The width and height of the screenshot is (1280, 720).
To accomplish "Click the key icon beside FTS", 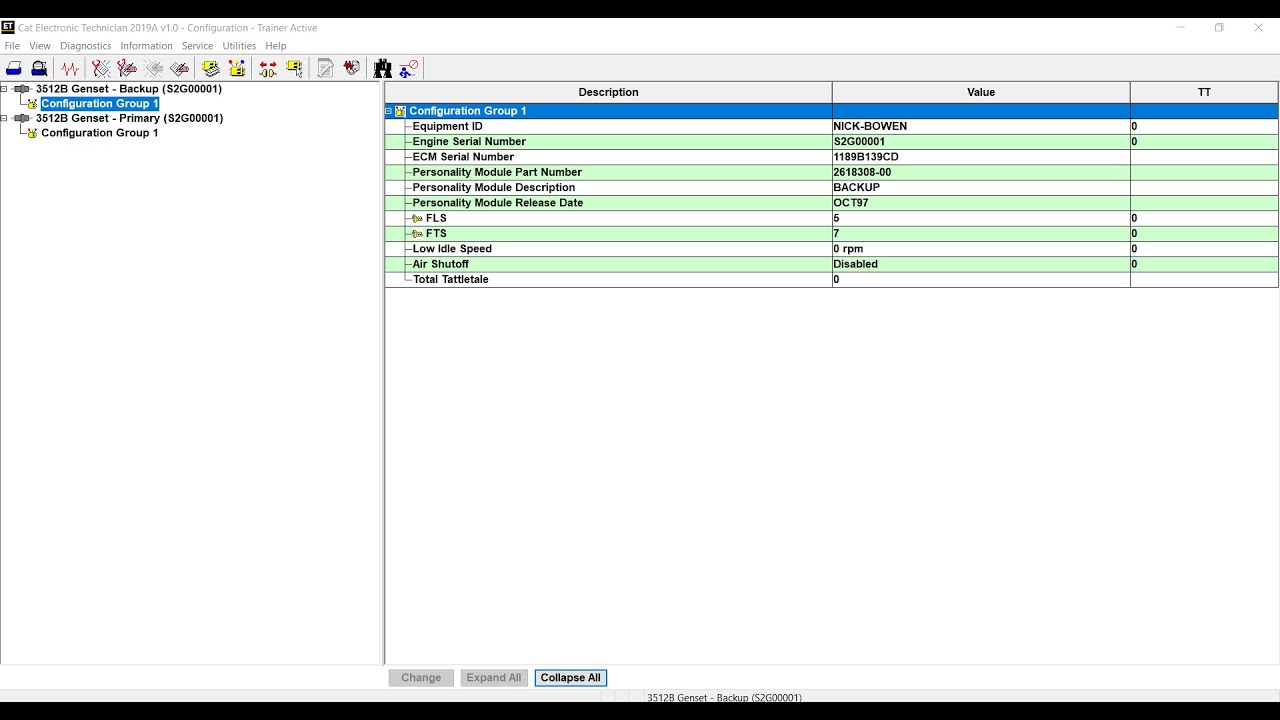I will 417,234.
